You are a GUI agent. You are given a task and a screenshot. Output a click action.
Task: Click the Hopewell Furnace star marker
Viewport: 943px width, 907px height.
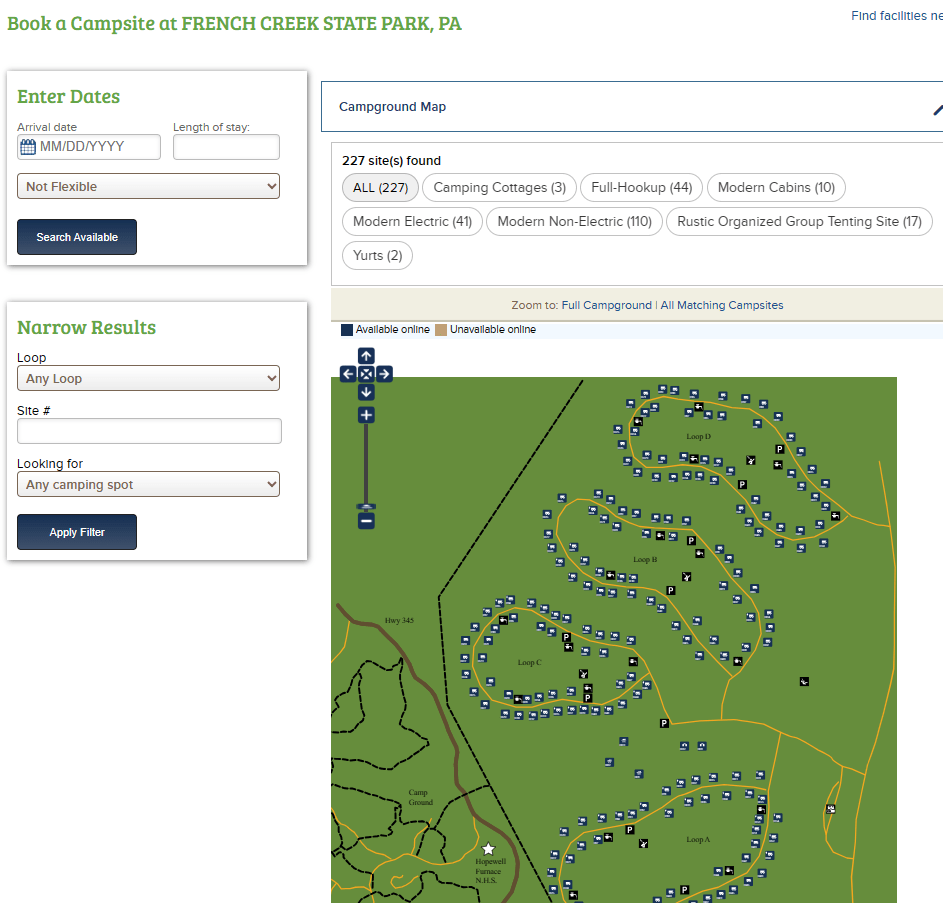488,849
